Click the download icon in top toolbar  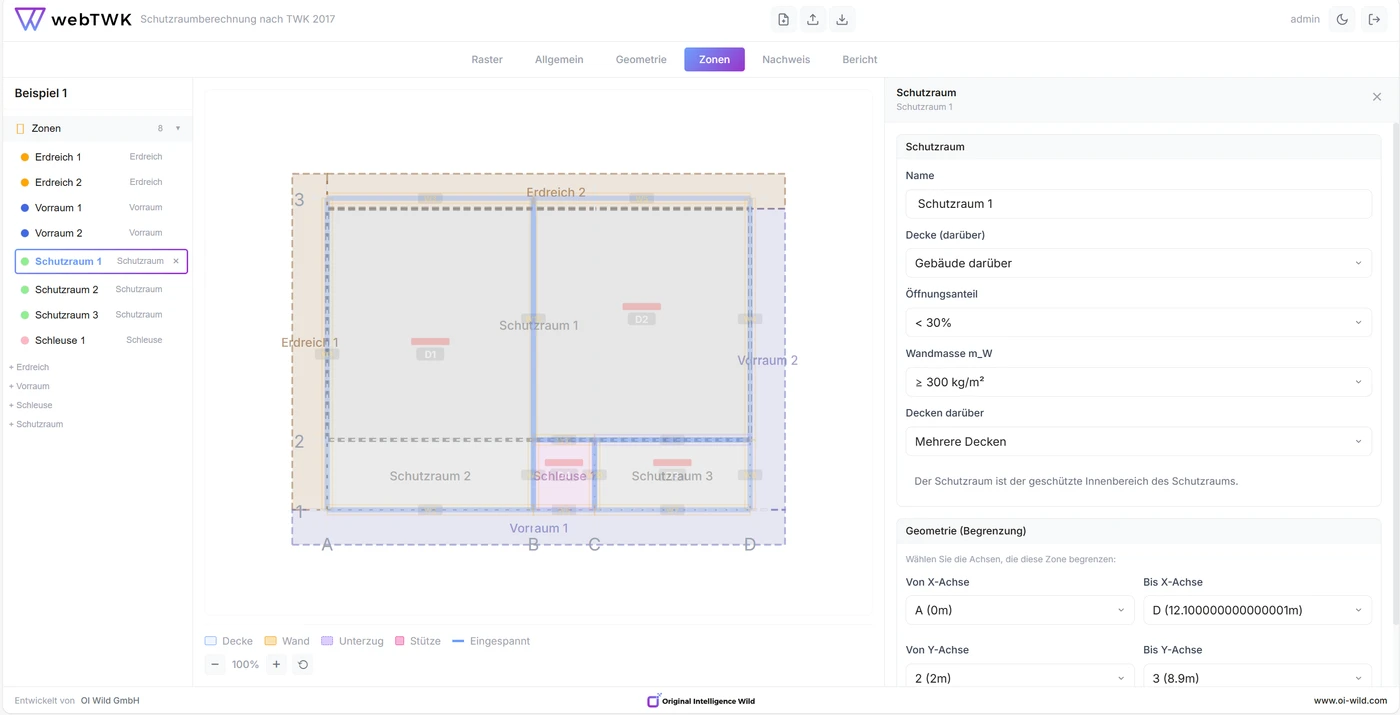point(842,19)
